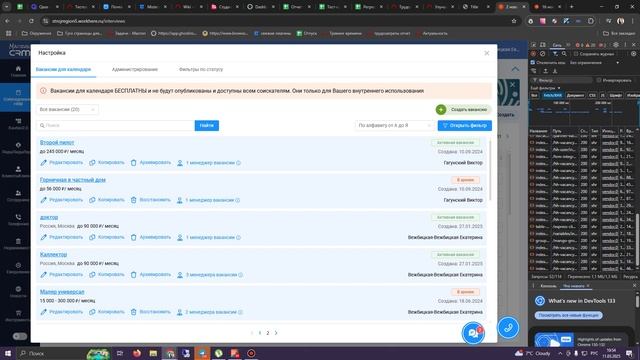Switch to 'Фильтры по статусу' tab

(201, 69)
